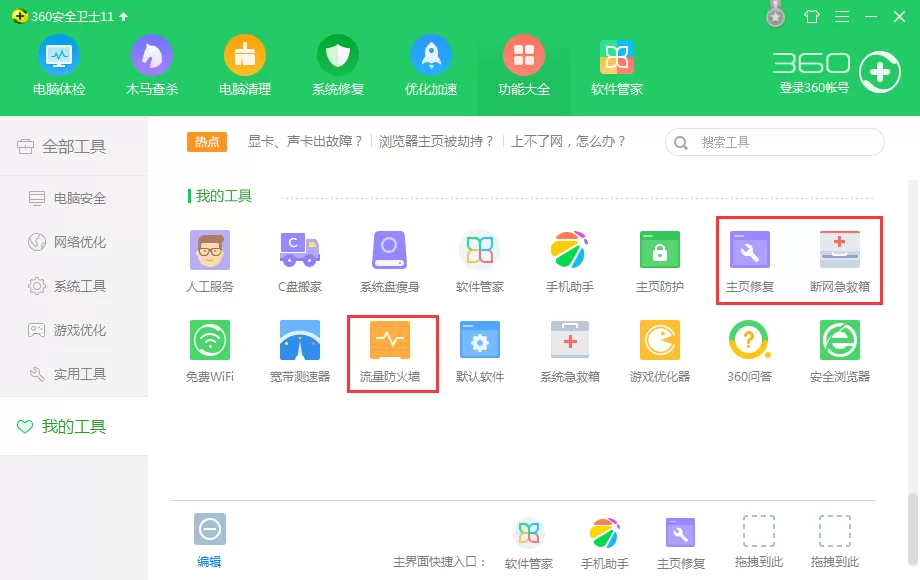The image size is (920, 580).
Task: Open link 浏览器主页被劫持？
Action: [437, 141]
